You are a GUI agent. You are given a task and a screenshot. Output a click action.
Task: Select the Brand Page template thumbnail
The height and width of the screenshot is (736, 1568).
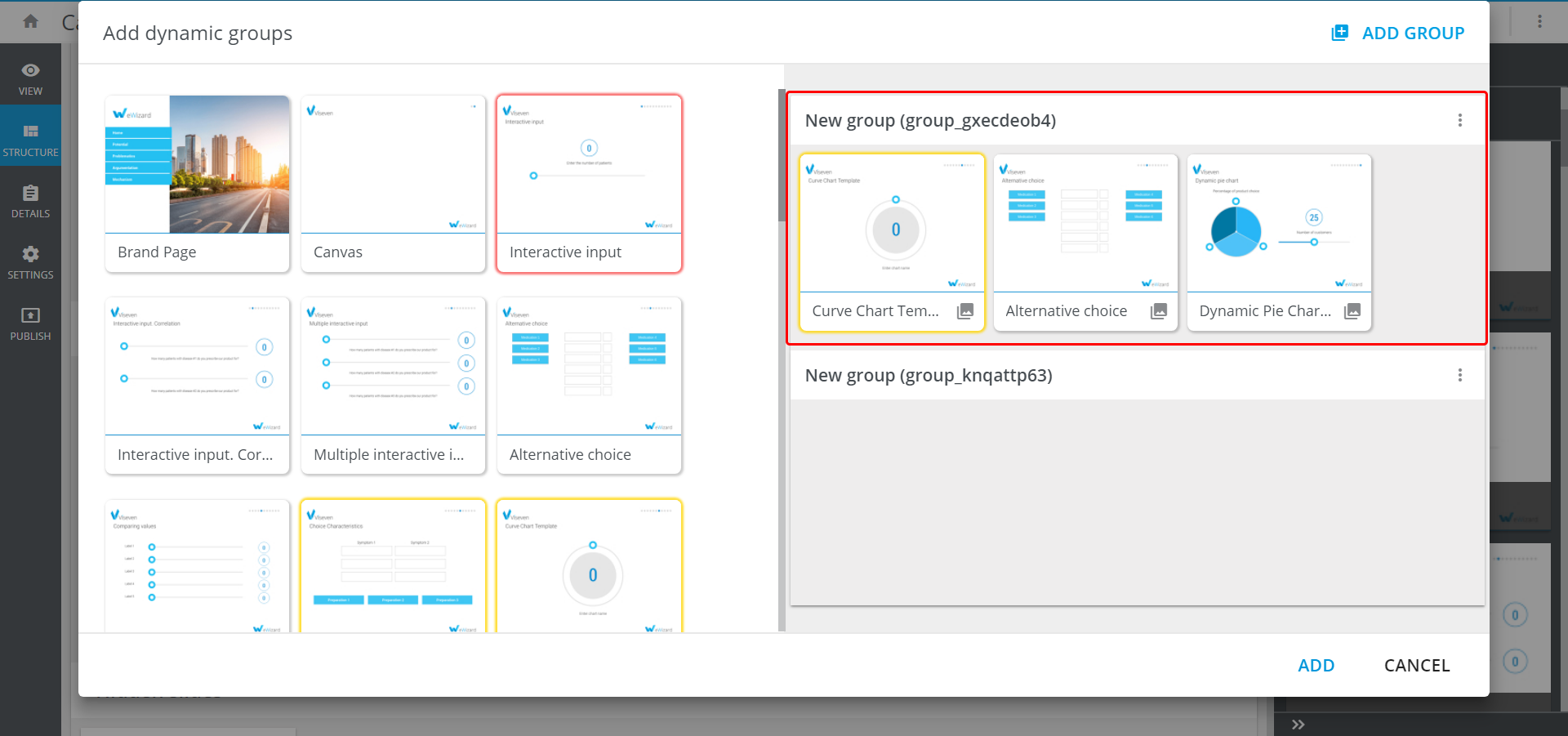point(197,165)
